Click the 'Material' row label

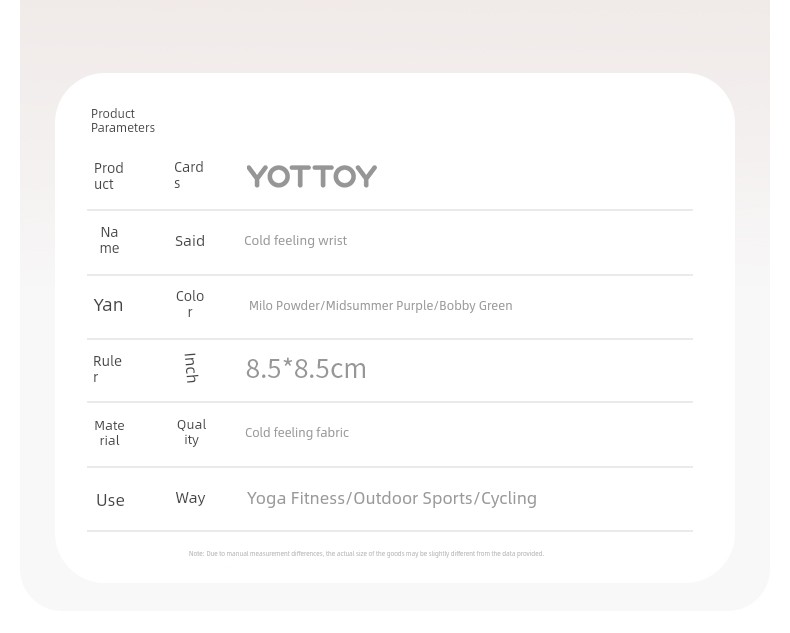tap(109, 433)
